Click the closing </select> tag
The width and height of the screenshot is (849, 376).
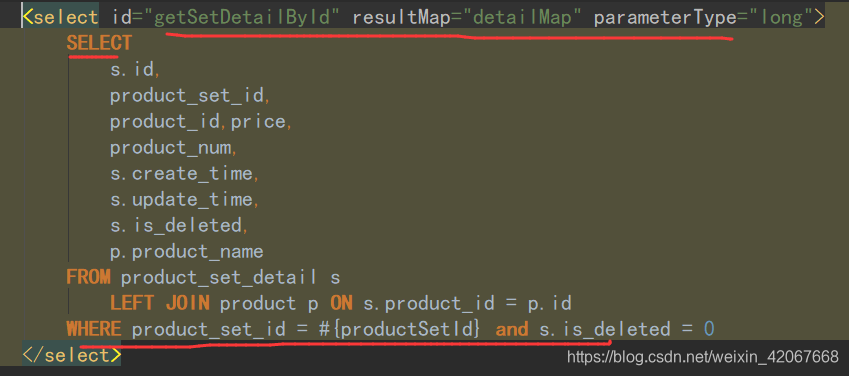[x=71, y=355]
